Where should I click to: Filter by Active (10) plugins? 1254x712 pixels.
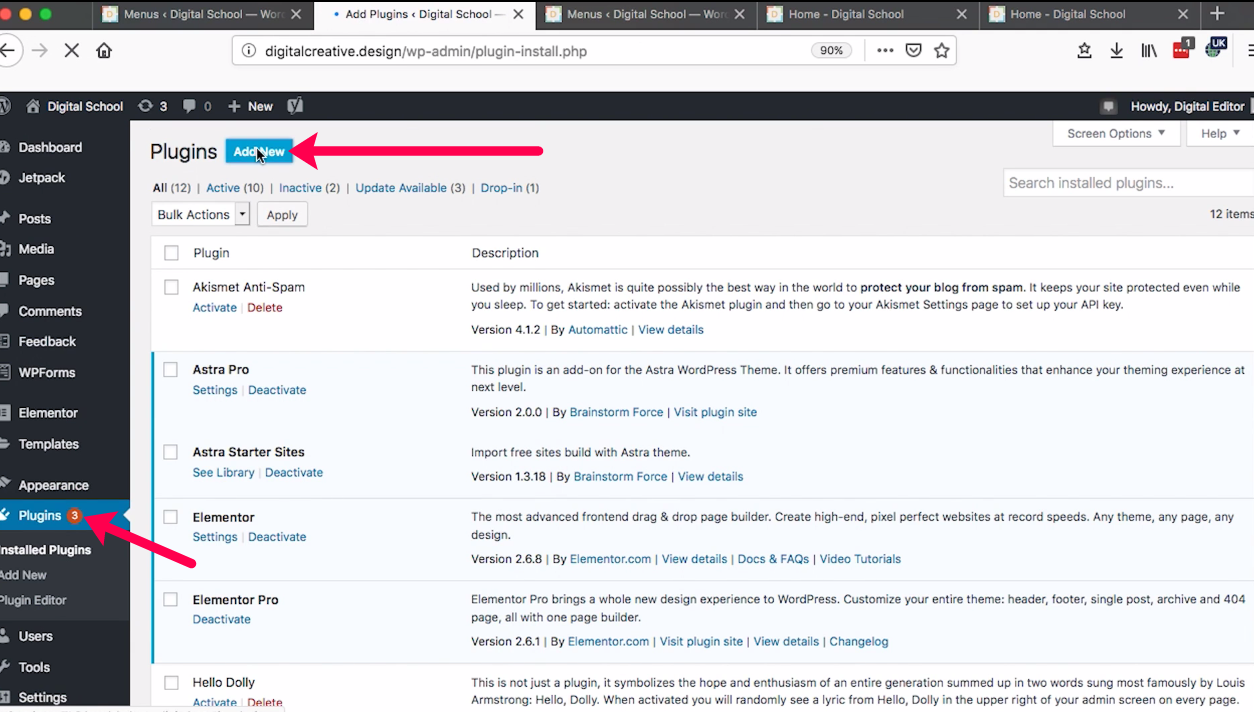pyautogui.click(x=235, y=188)
